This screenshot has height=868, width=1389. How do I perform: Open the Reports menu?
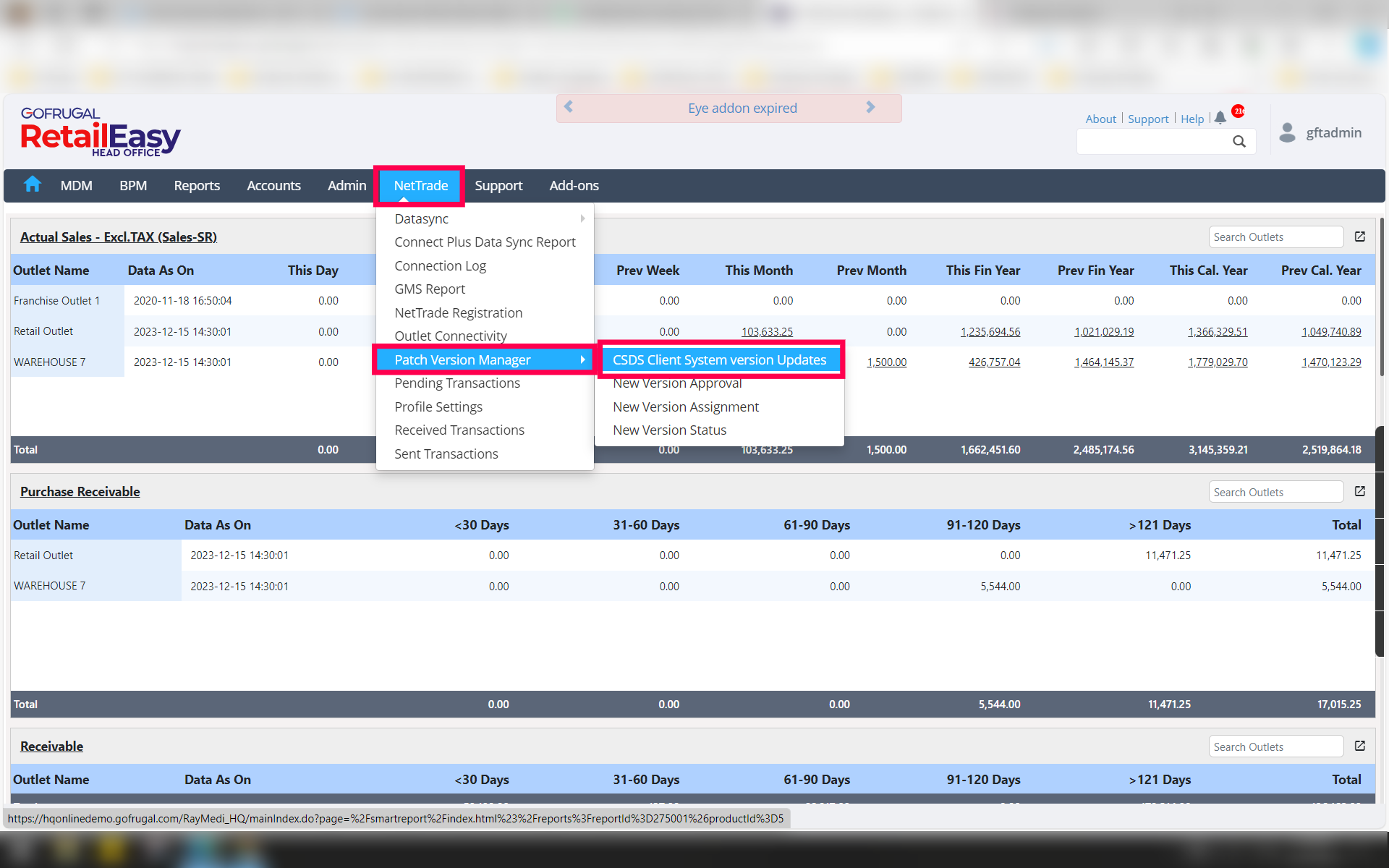(x=197, y=185)
